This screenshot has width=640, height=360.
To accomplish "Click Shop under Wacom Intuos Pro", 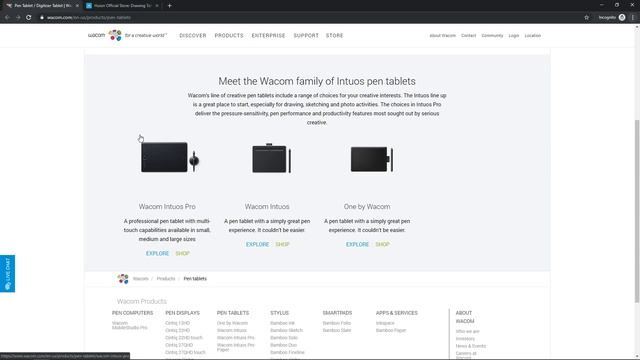I will click(x=182, y=253).
